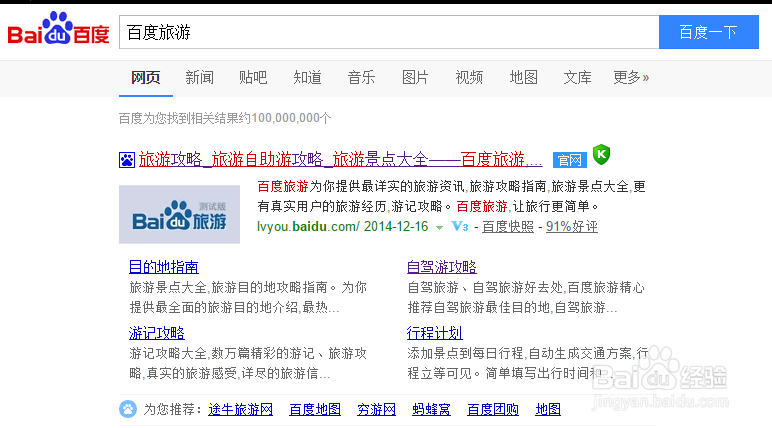Open the Baidu 旅游 logo thumbnail
Screen dimensions: 772x428
click(x=179, y=214)
